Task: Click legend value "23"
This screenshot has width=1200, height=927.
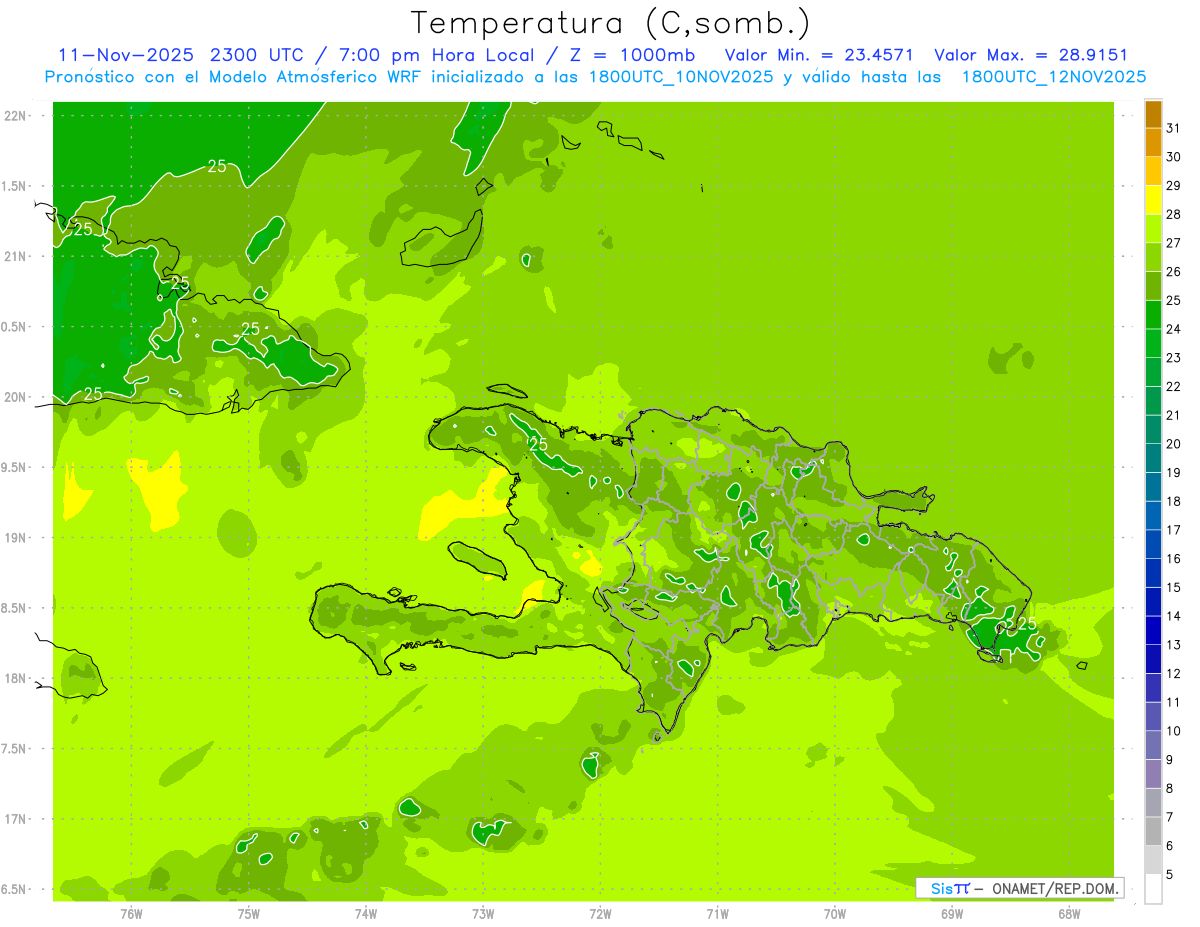Action: (1174, 357)
